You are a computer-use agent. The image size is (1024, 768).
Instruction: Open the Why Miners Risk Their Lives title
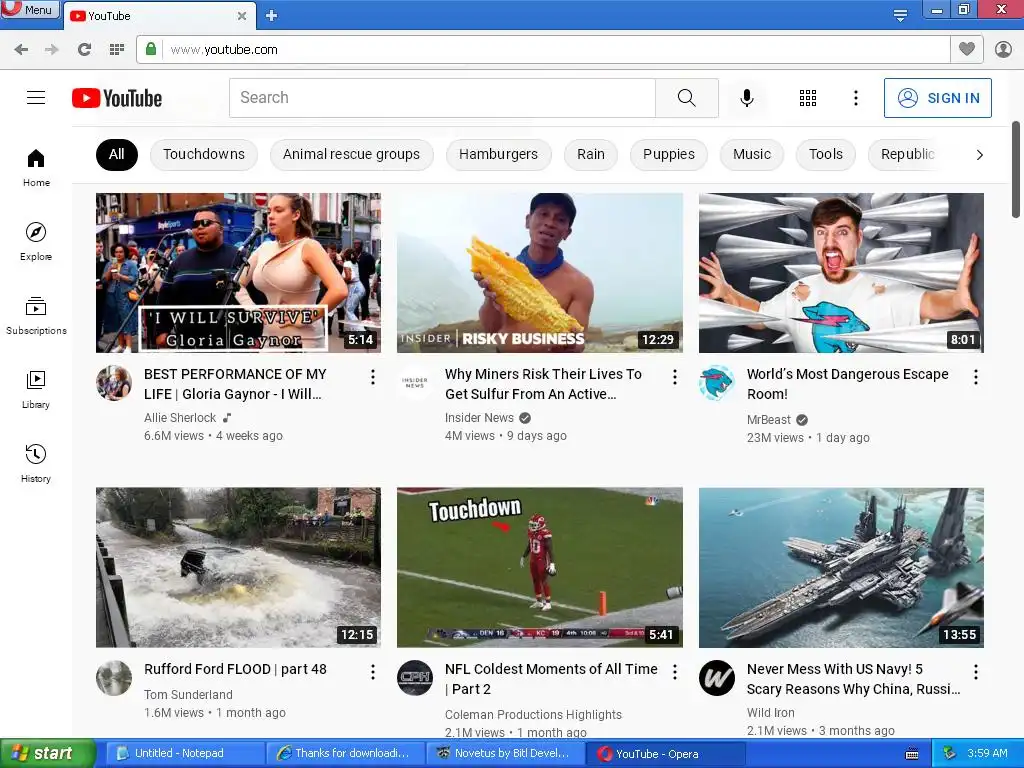point(543,384)
